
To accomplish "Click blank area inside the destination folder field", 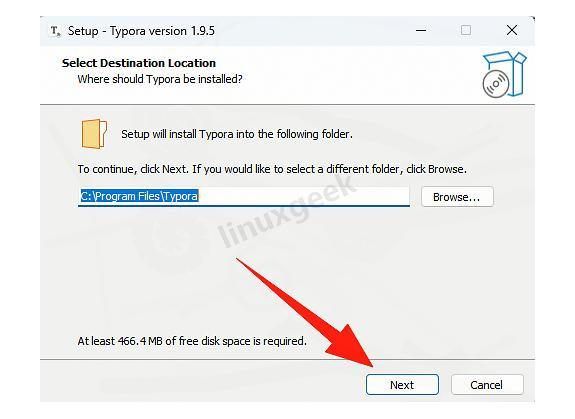I will [x=304, y=196].
